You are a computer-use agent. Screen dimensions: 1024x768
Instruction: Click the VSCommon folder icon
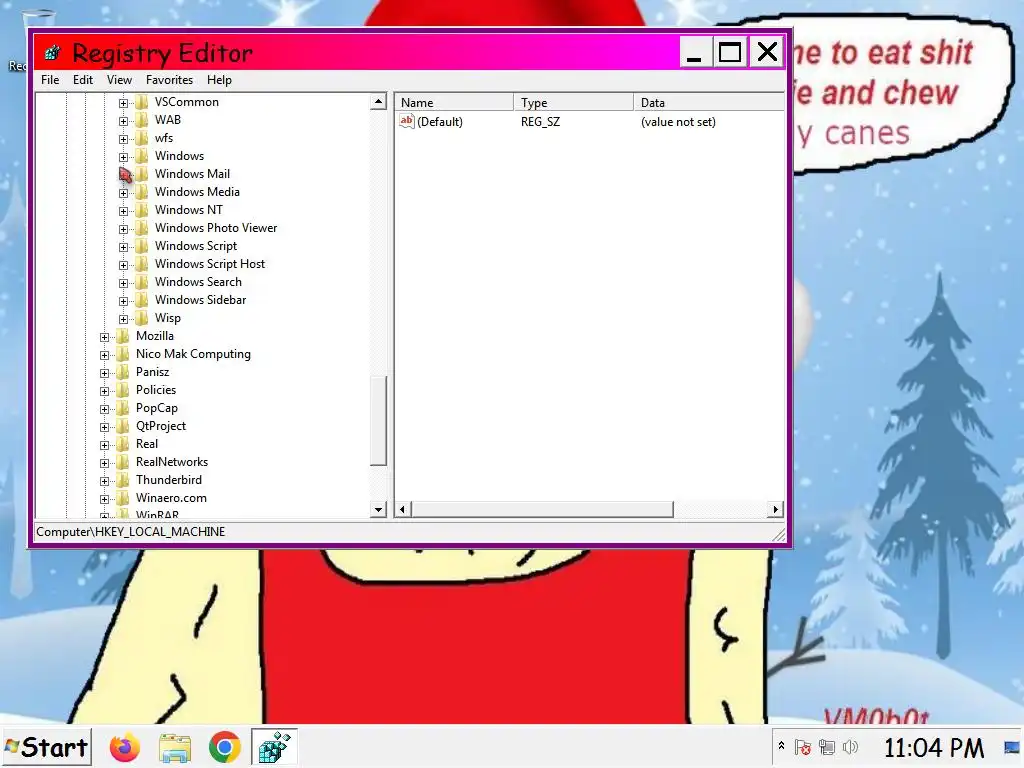[x=142, y=102]
